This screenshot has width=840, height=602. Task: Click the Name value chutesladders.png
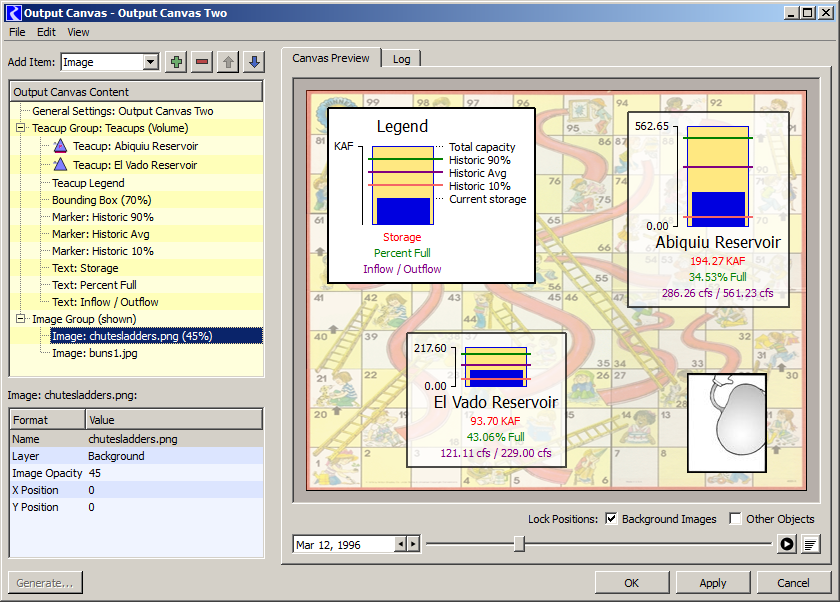point(175,439)
